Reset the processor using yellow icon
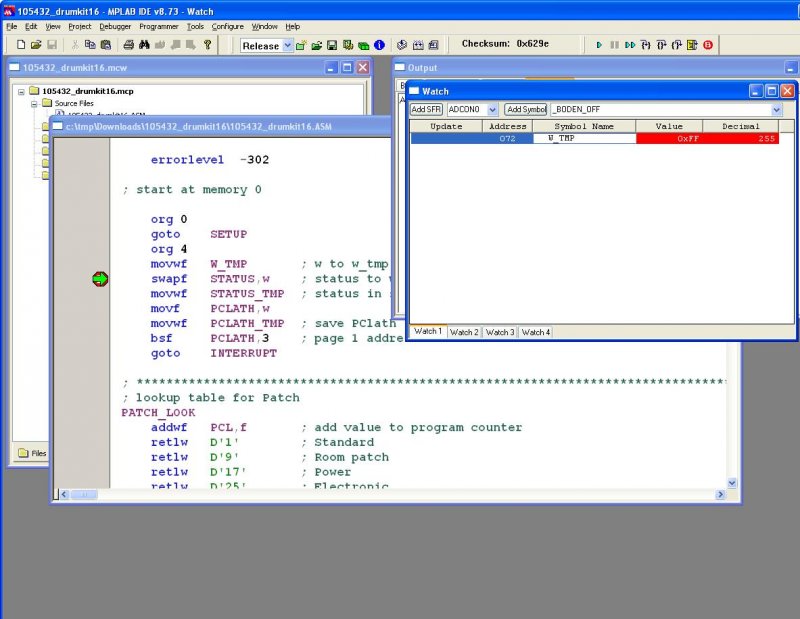800x619 pixels. 692,45
